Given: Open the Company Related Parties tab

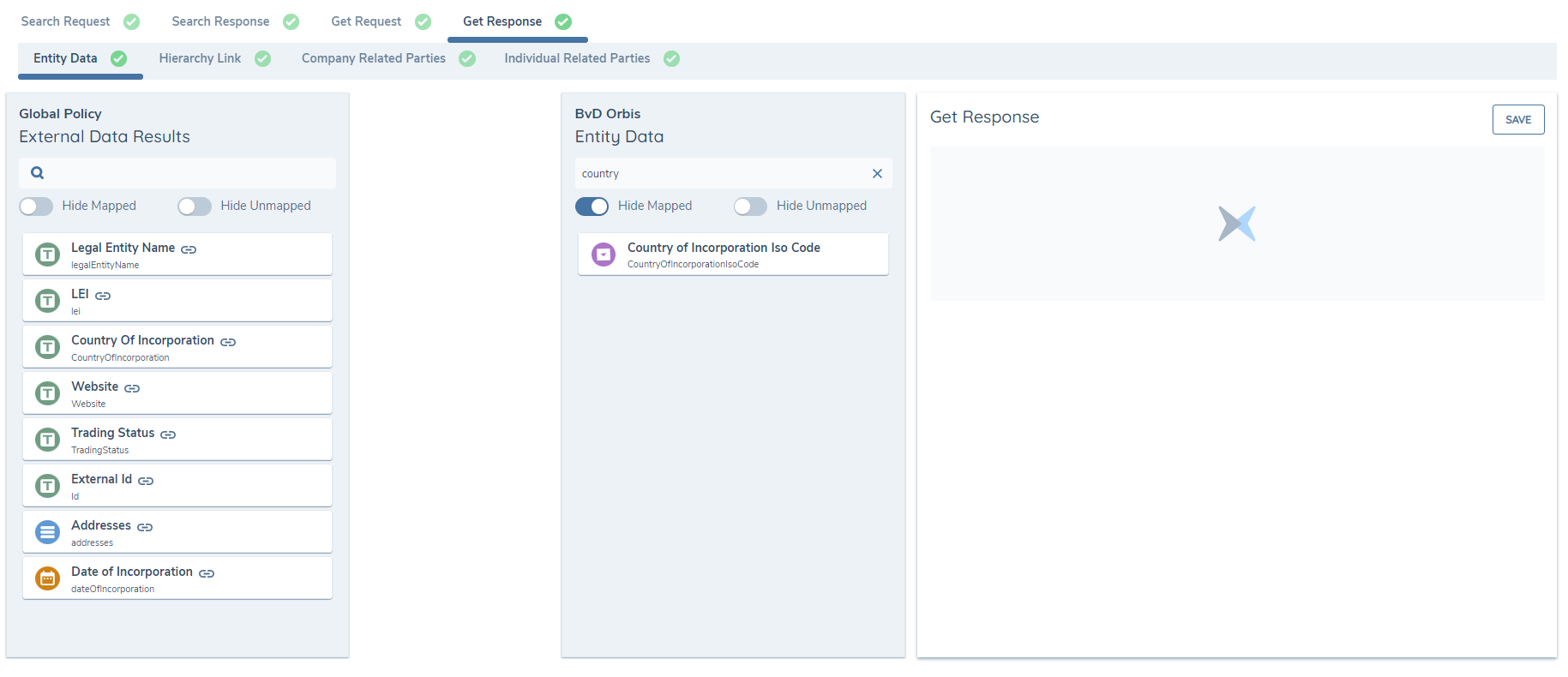Looking at the screenshot, I should tap(374, 58).
